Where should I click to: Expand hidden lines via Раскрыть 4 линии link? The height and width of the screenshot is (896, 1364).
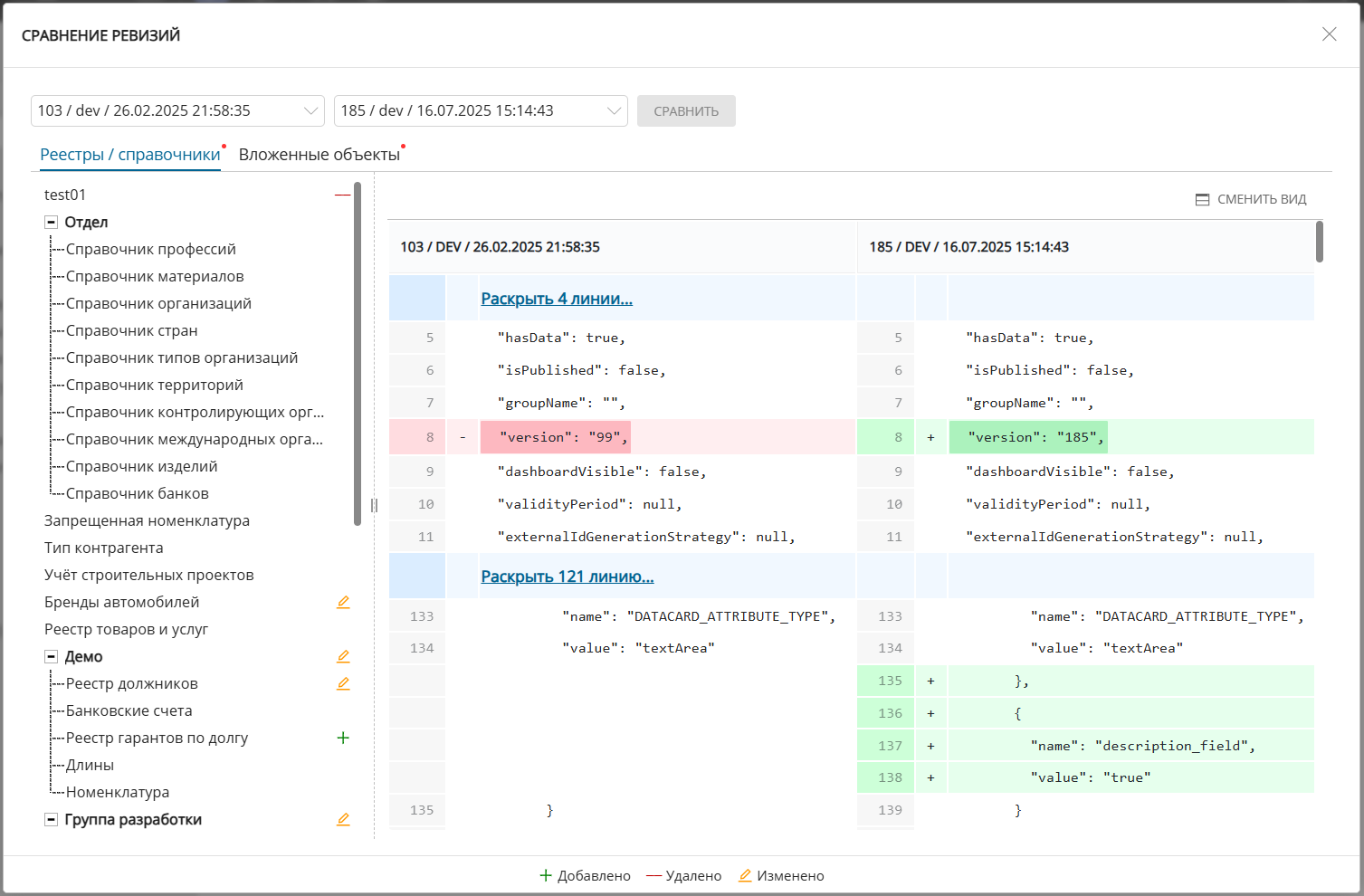(x=557, y=299)
